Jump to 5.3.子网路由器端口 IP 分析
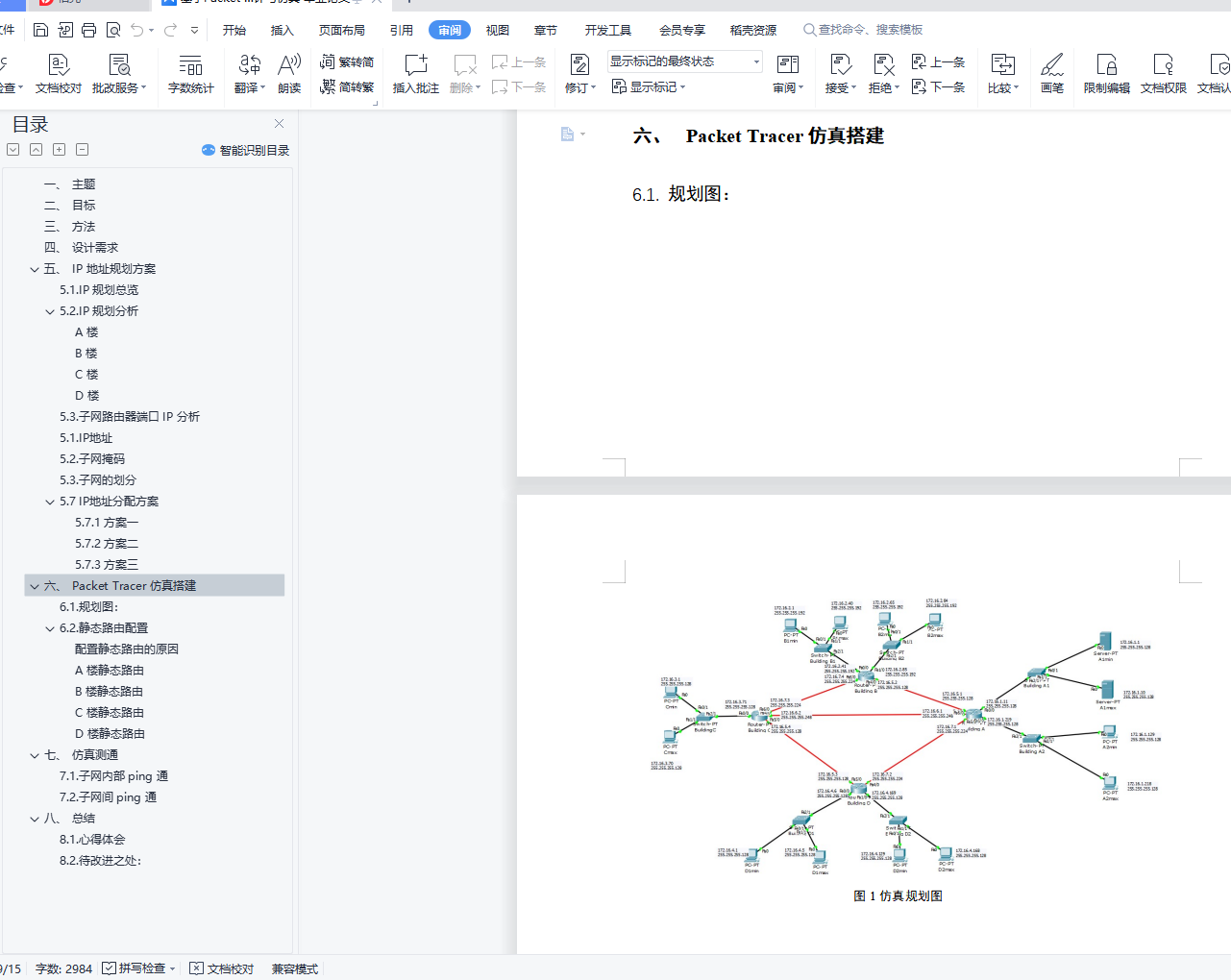This screenshot has width=1231, height=980. [x=130, y=417]
